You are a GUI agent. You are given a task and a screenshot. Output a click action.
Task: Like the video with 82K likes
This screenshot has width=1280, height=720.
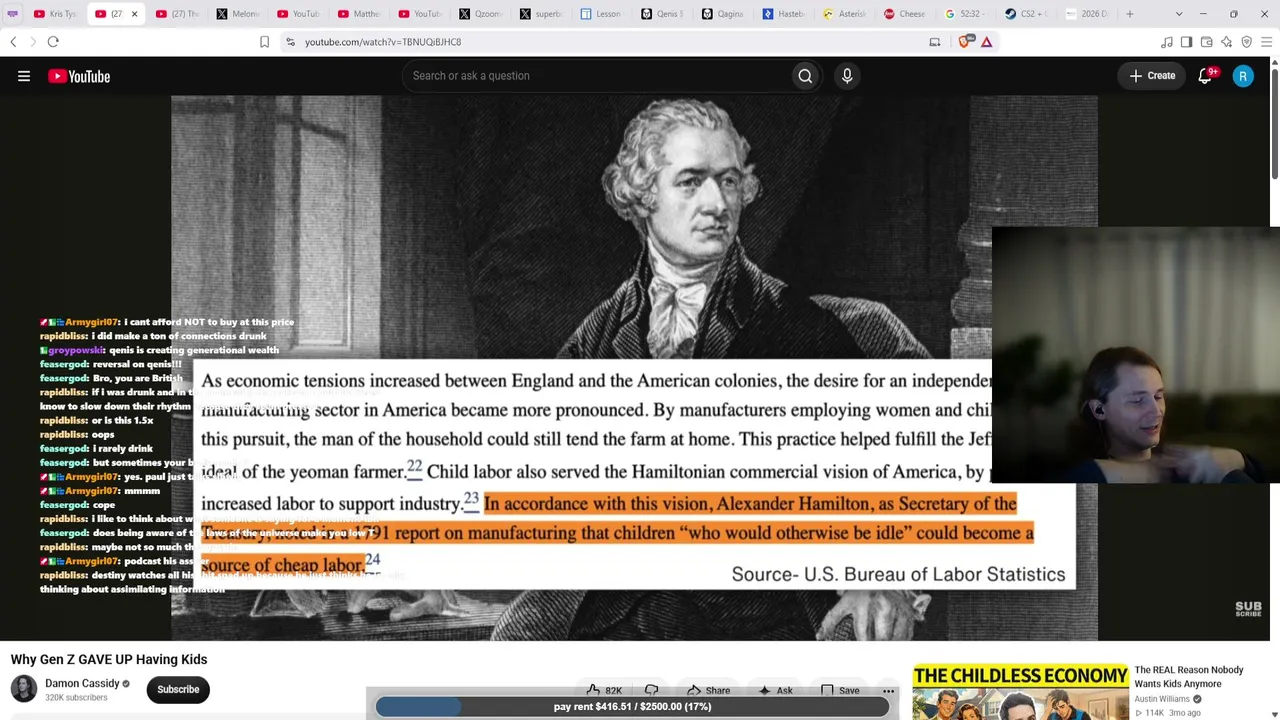[x=604, y=690]
